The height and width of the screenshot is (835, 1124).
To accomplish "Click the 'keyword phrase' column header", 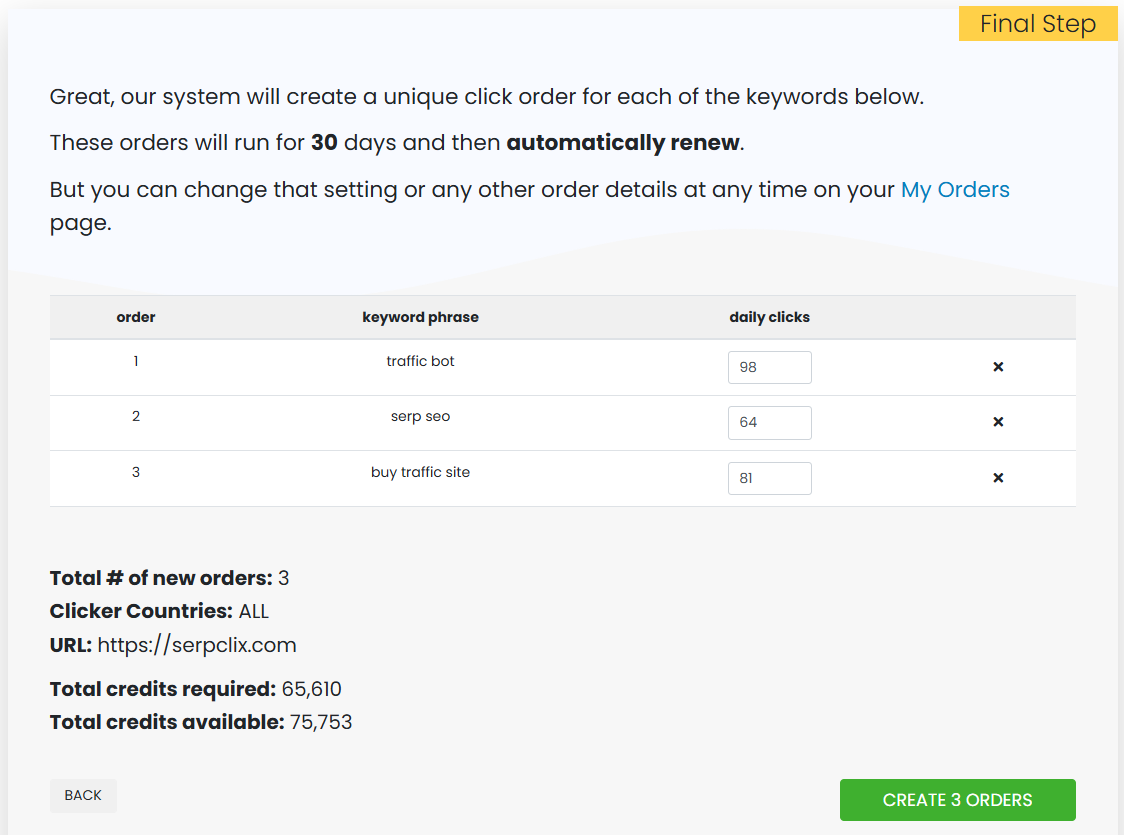I will click(x=420, y=317).
